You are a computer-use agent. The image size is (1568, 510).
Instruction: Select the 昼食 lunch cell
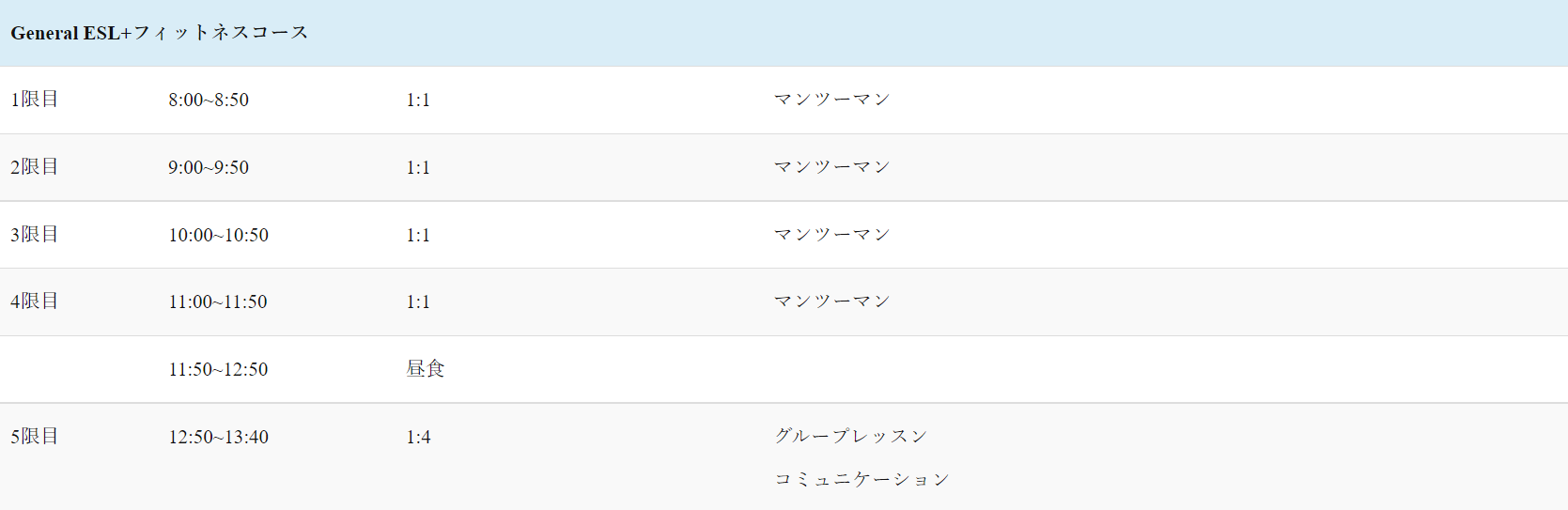click(x=426, y=369)
